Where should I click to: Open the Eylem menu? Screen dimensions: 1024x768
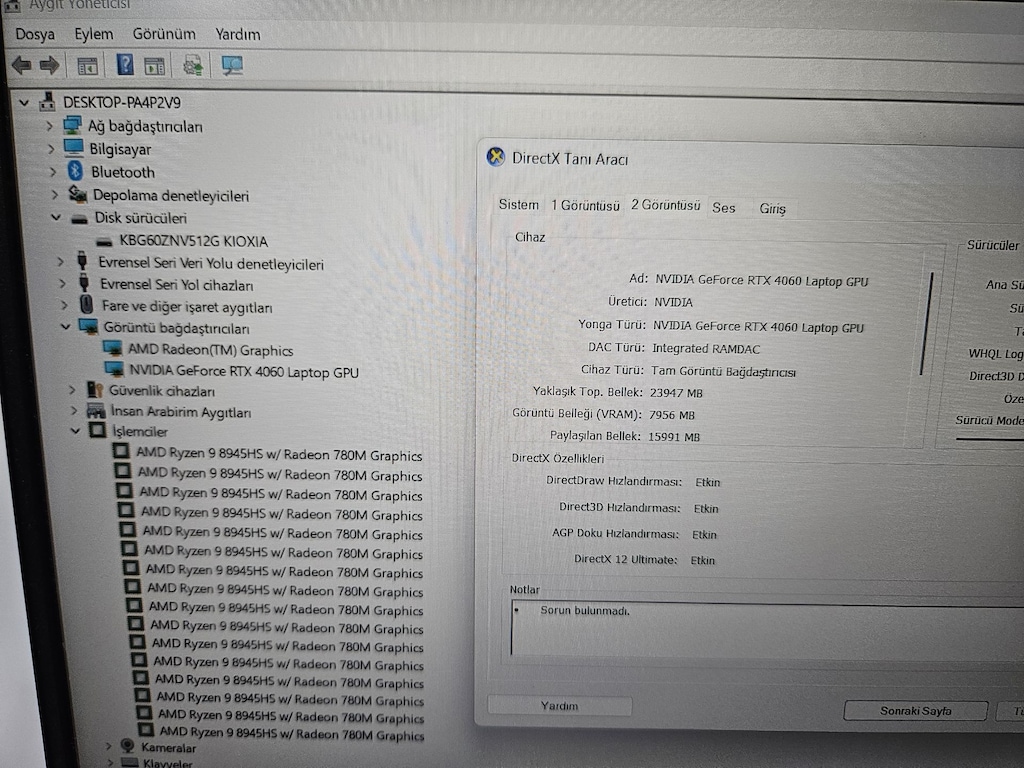[x=93, y=33]
